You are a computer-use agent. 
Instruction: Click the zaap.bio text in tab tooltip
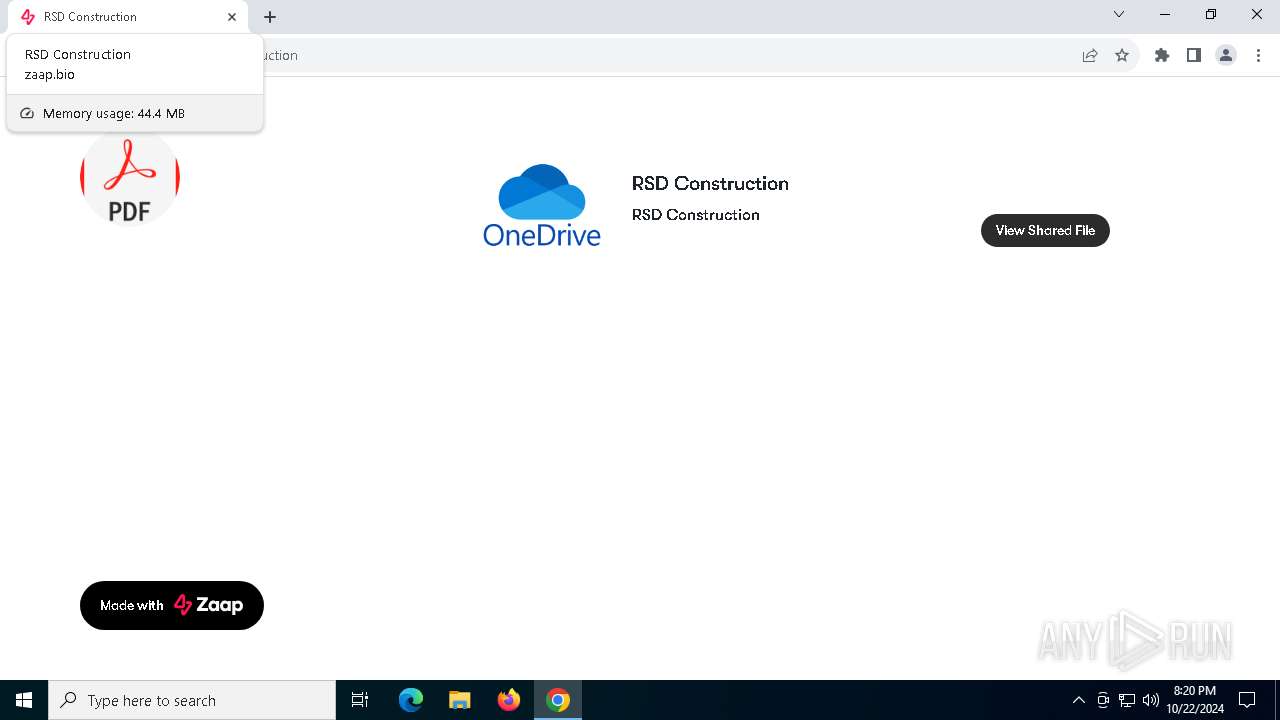[x=50, y=74]
